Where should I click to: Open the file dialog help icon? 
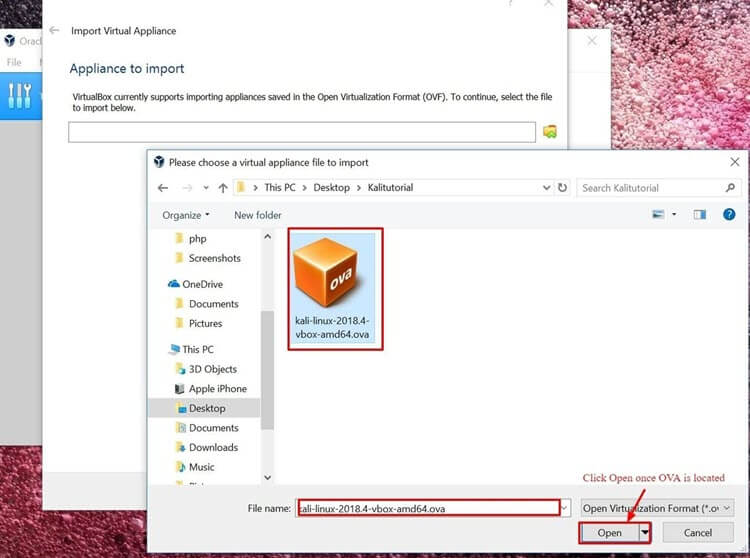click(729, 214)
